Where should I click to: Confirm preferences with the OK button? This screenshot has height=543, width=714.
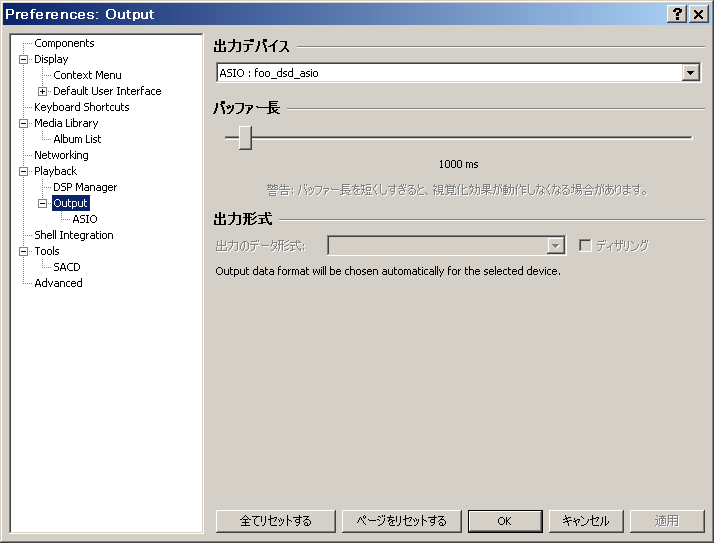coord(505,521)
